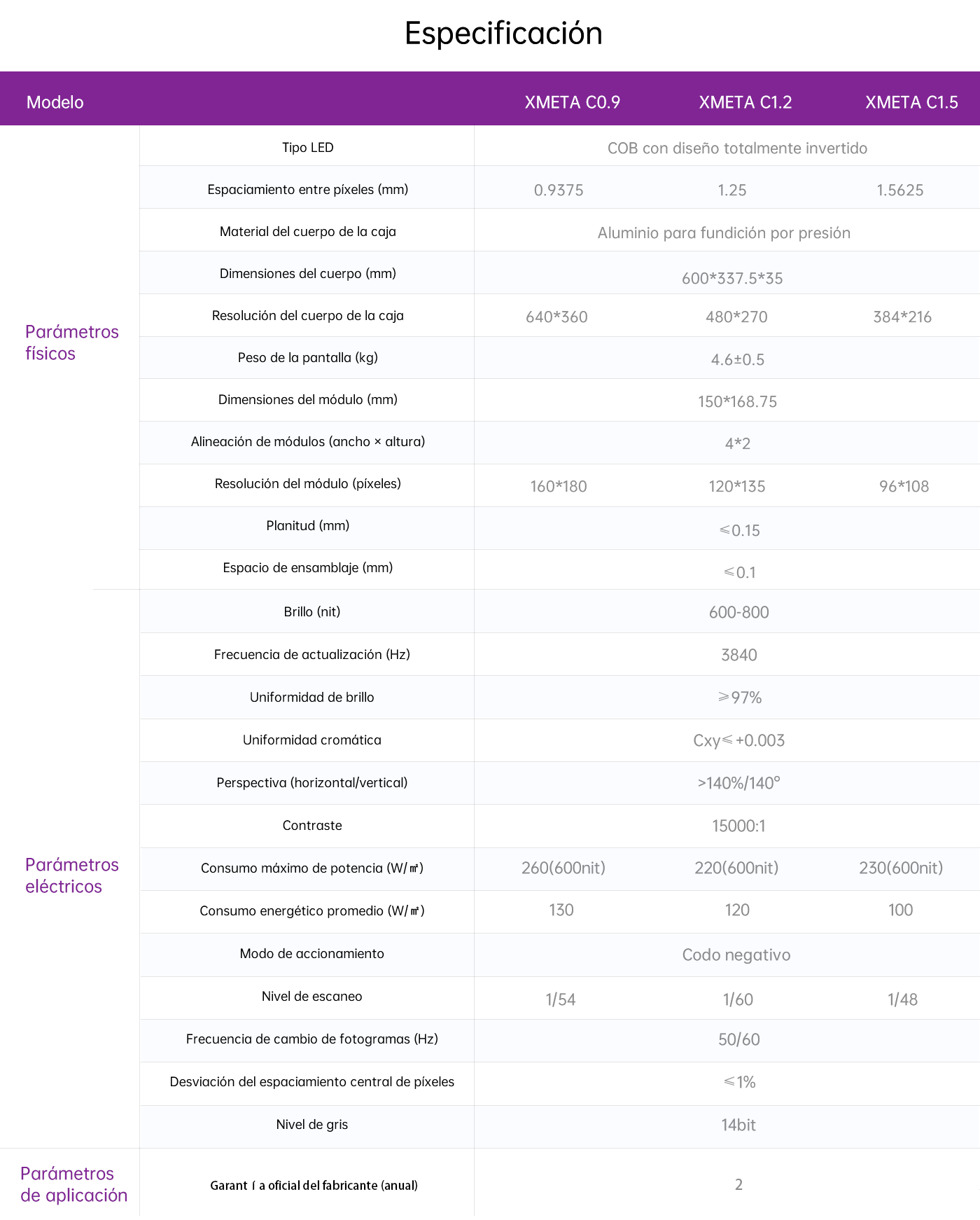Select the 14bit gray level value
This screenshot has width=980, height=1220.
point(738,1125)
